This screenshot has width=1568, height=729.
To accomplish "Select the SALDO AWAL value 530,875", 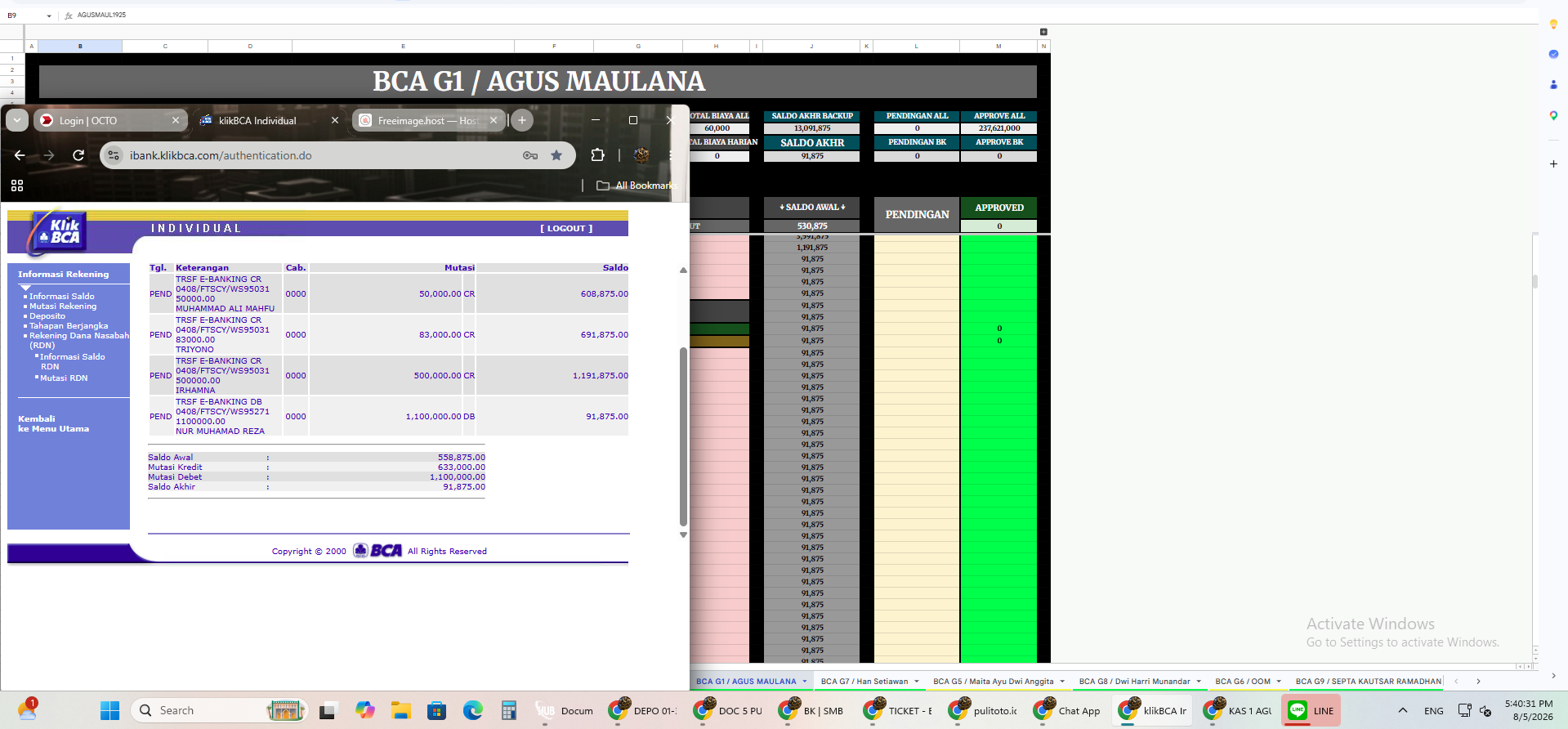I will pos(812,226).
